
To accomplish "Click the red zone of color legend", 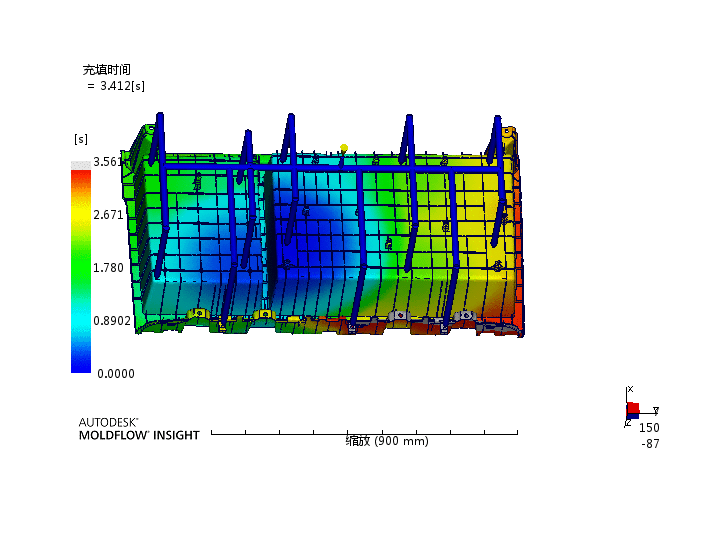I will pyautogui.click(x=81, y=185).
